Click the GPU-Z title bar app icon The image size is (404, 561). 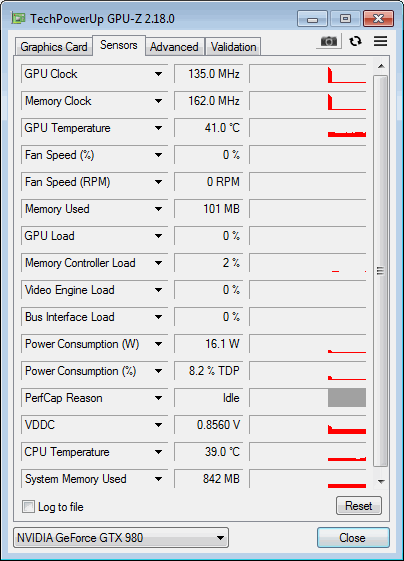point(18,18)
